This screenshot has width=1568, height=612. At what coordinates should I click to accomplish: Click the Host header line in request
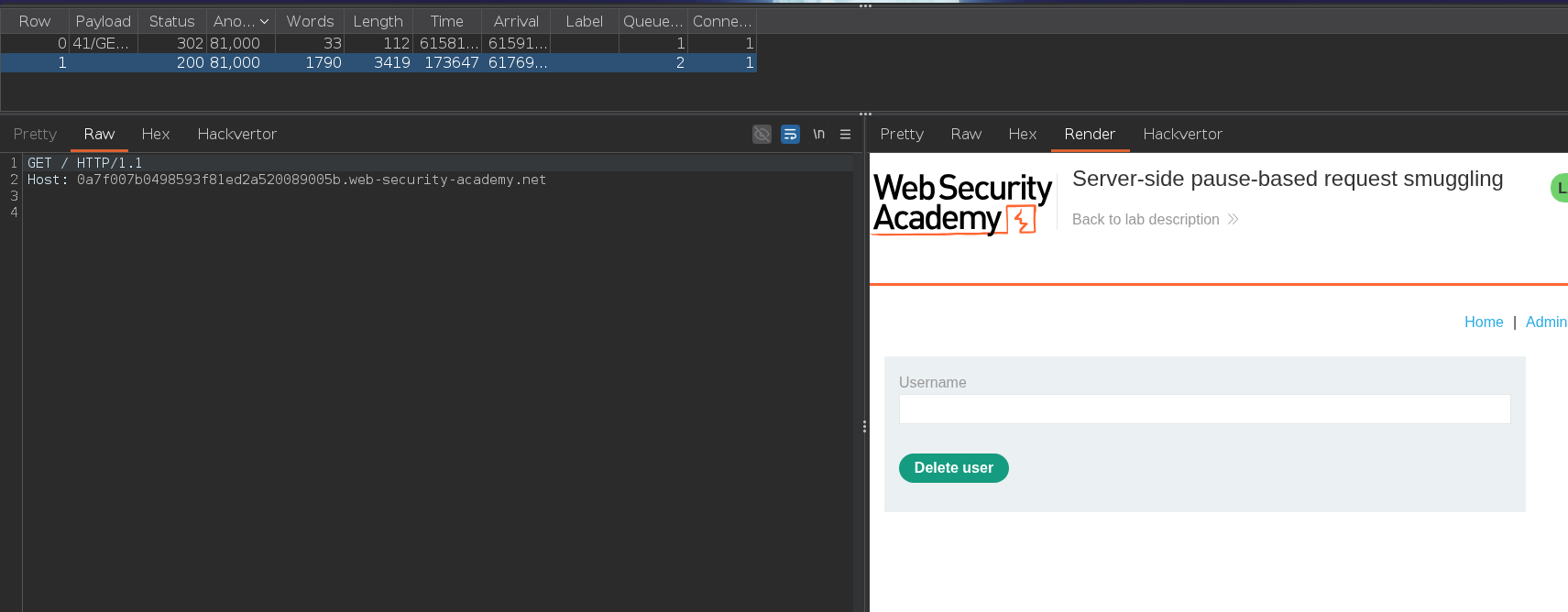(287, 180)
